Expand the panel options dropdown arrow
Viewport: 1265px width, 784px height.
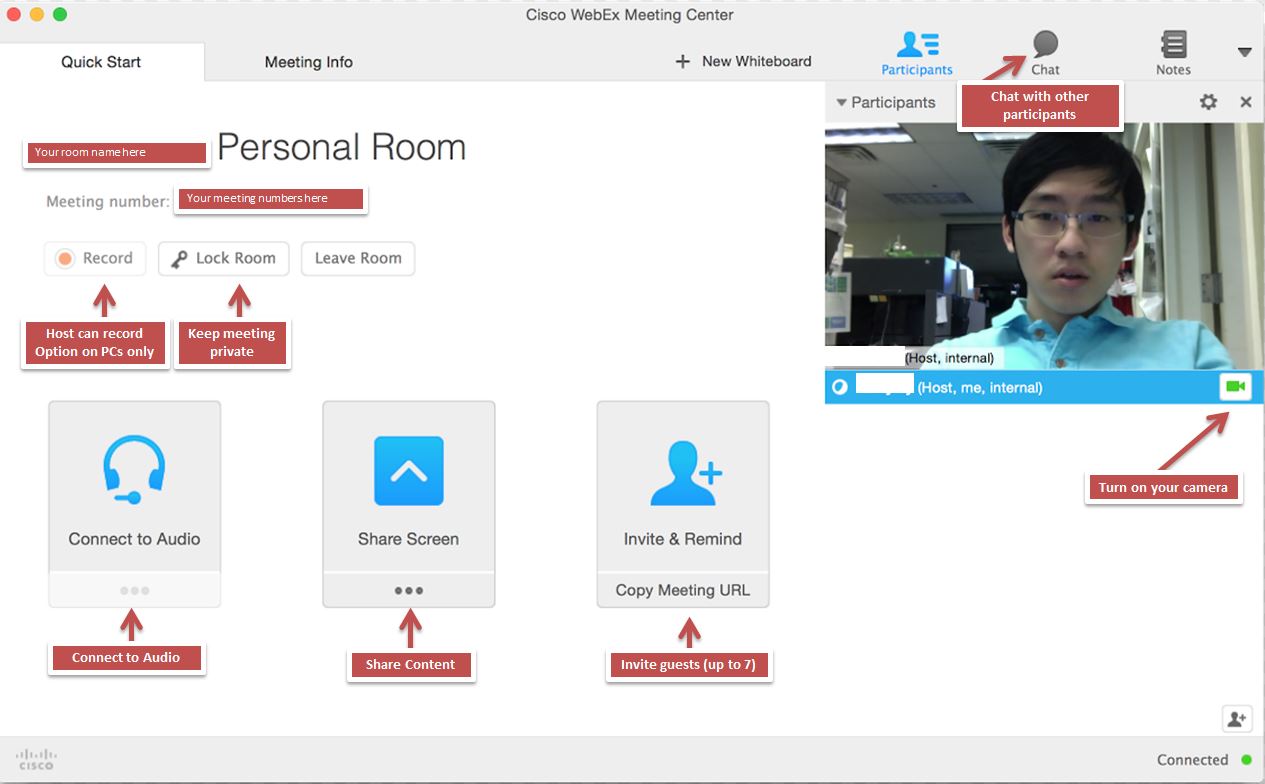(1244, 52)
